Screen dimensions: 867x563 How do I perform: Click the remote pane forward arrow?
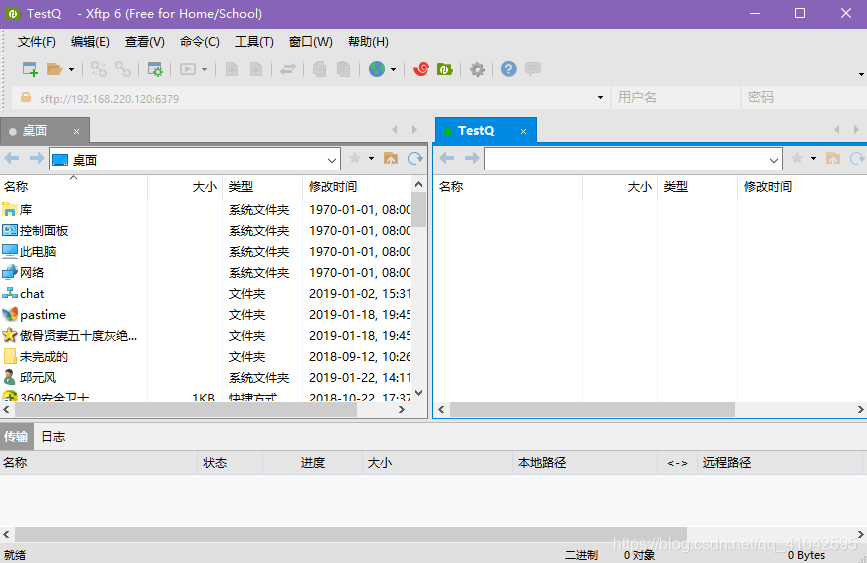pos(472,159)
